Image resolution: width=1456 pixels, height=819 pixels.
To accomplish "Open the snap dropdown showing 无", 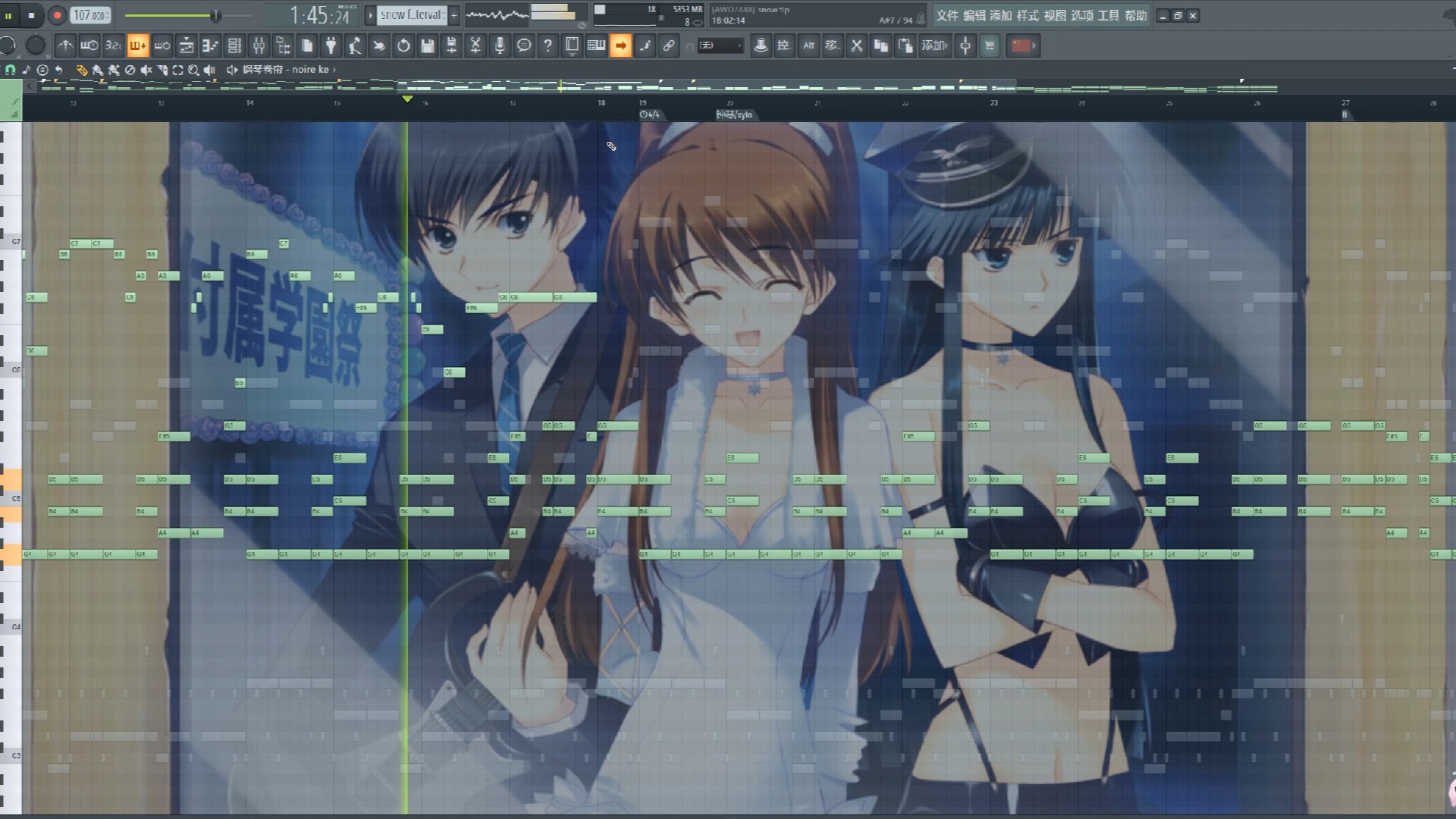I will pos(720,46).
